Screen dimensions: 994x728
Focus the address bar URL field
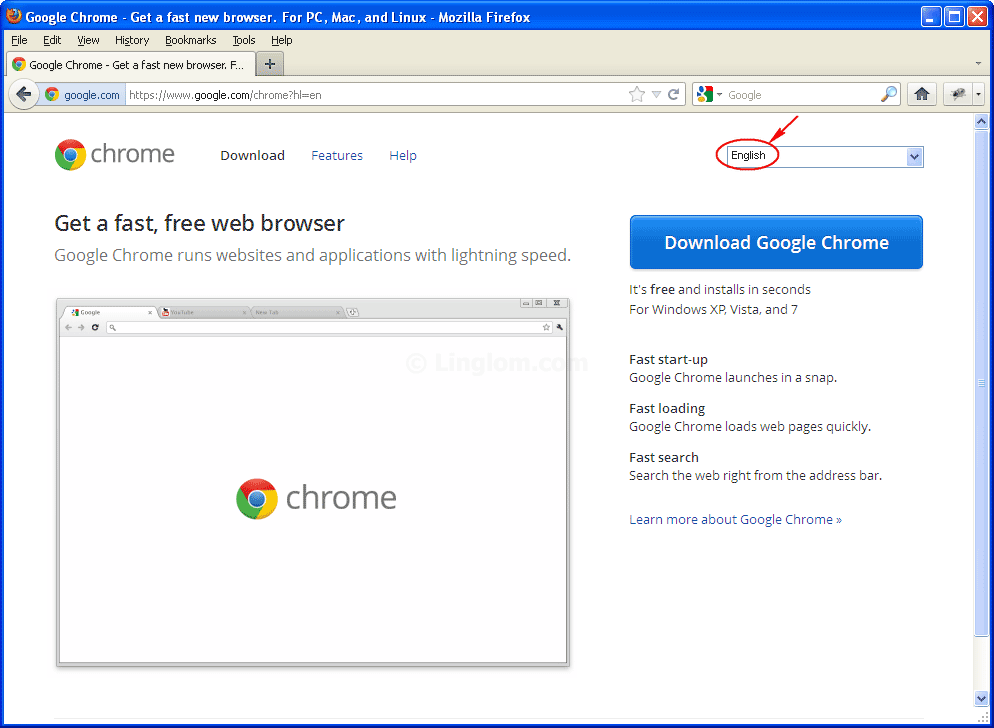point(375,95)
